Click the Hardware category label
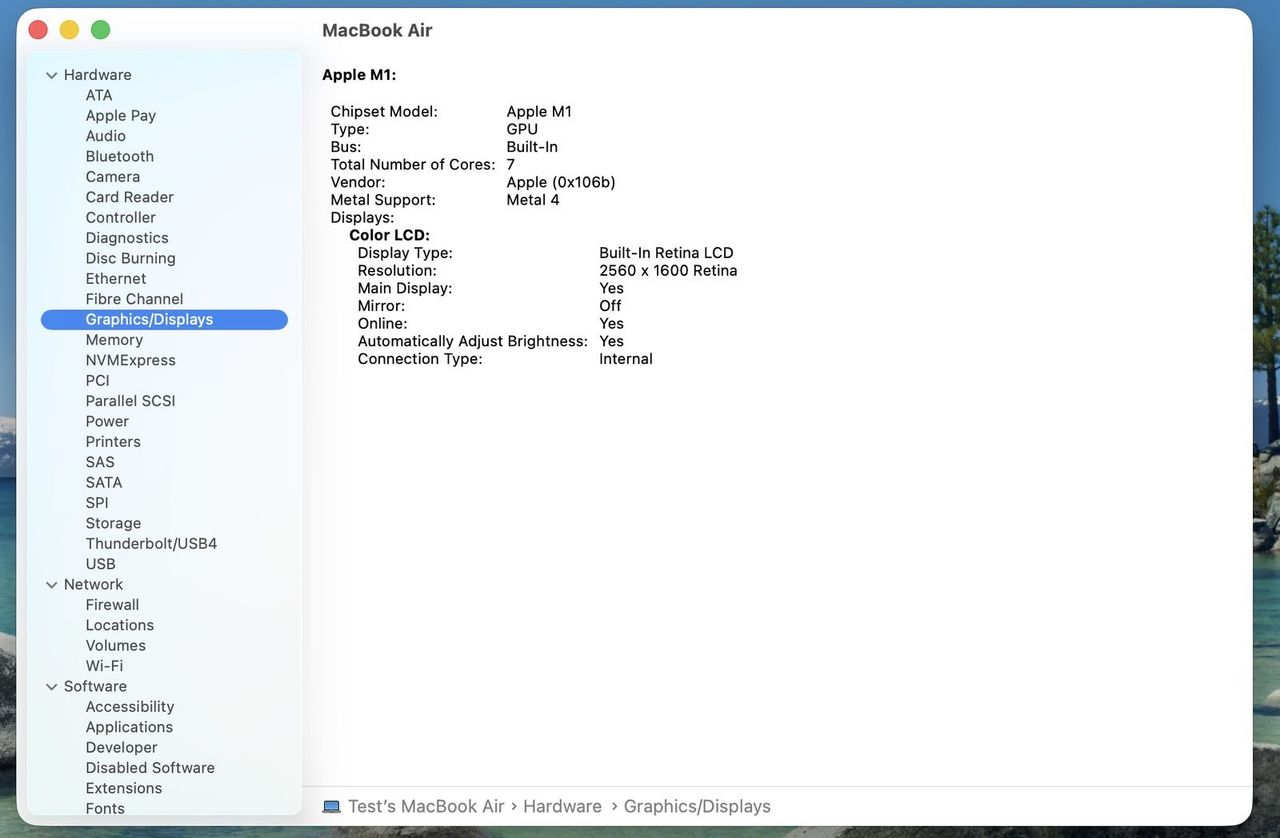Viewport: 1280px width, 838px height. click(x=98, y=75)
